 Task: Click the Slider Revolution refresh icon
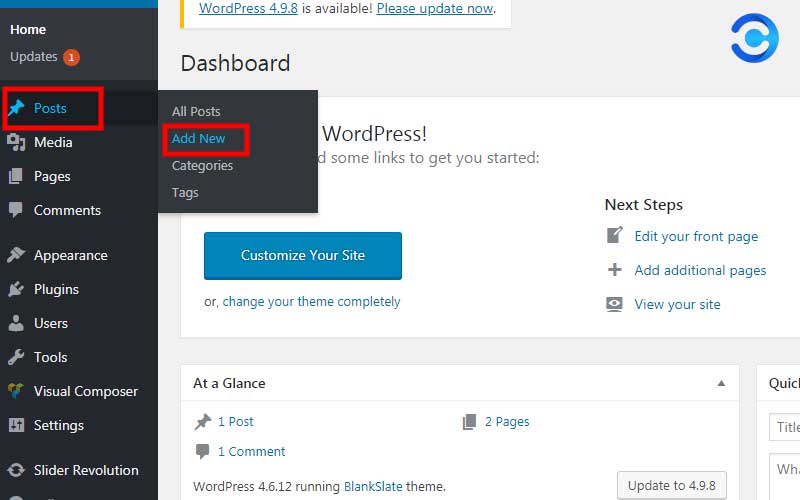[x=16, y=470]
